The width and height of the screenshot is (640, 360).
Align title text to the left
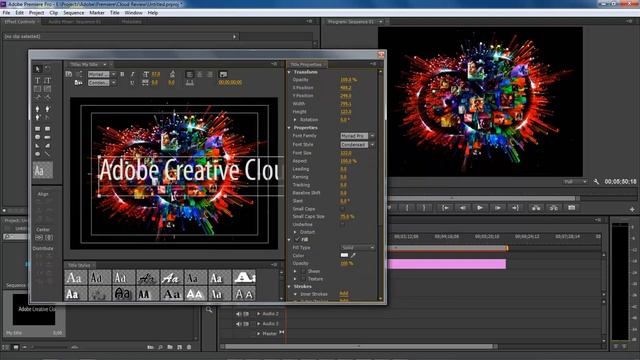189,74
